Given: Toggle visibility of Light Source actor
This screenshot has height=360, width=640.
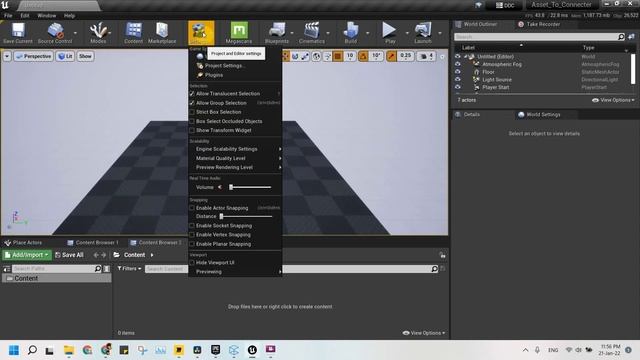Looking at the screenshot, I should (x=458, y=80).
